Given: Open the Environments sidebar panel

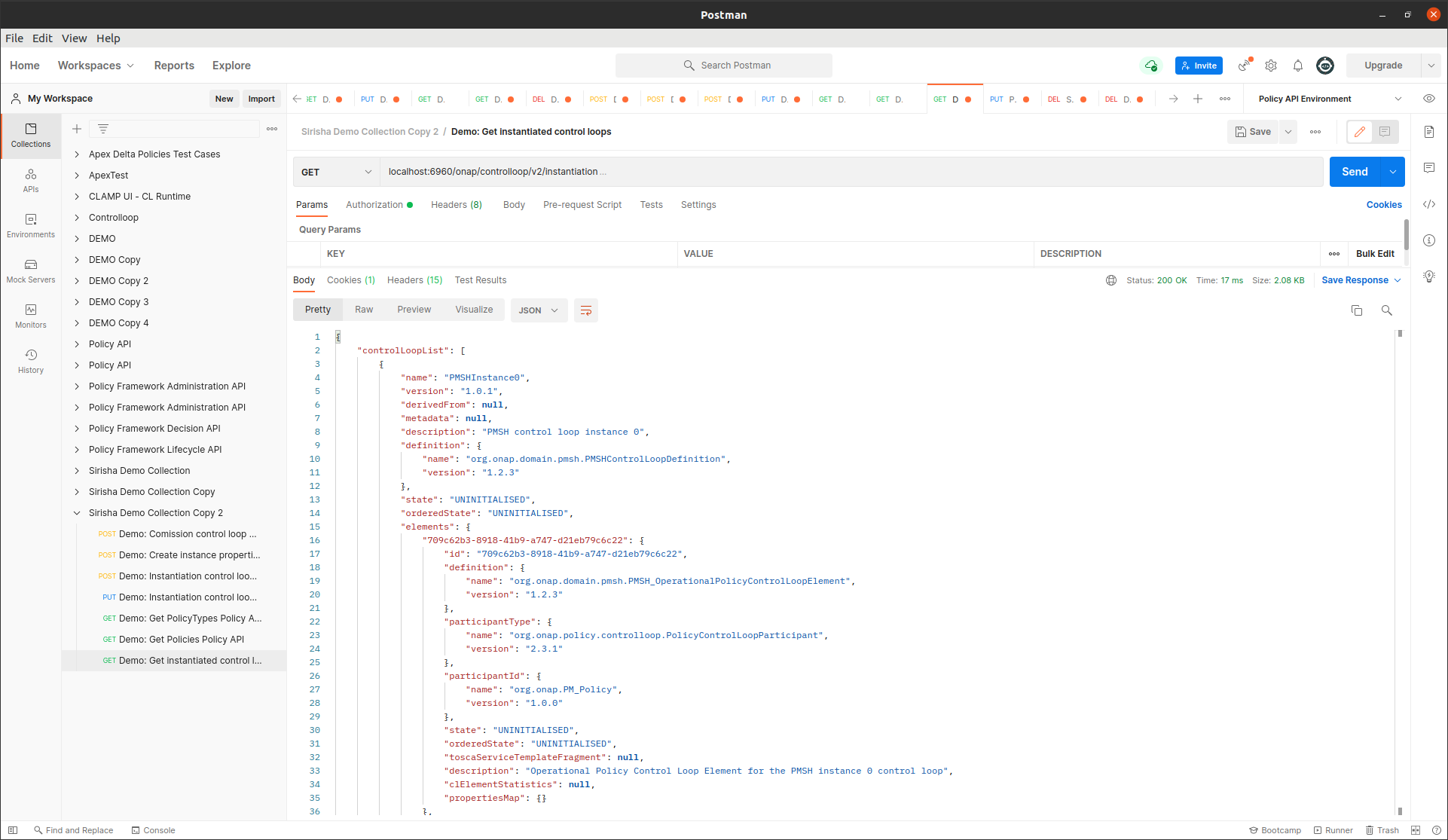Looking at the screenshot, I should click(31, 226).
